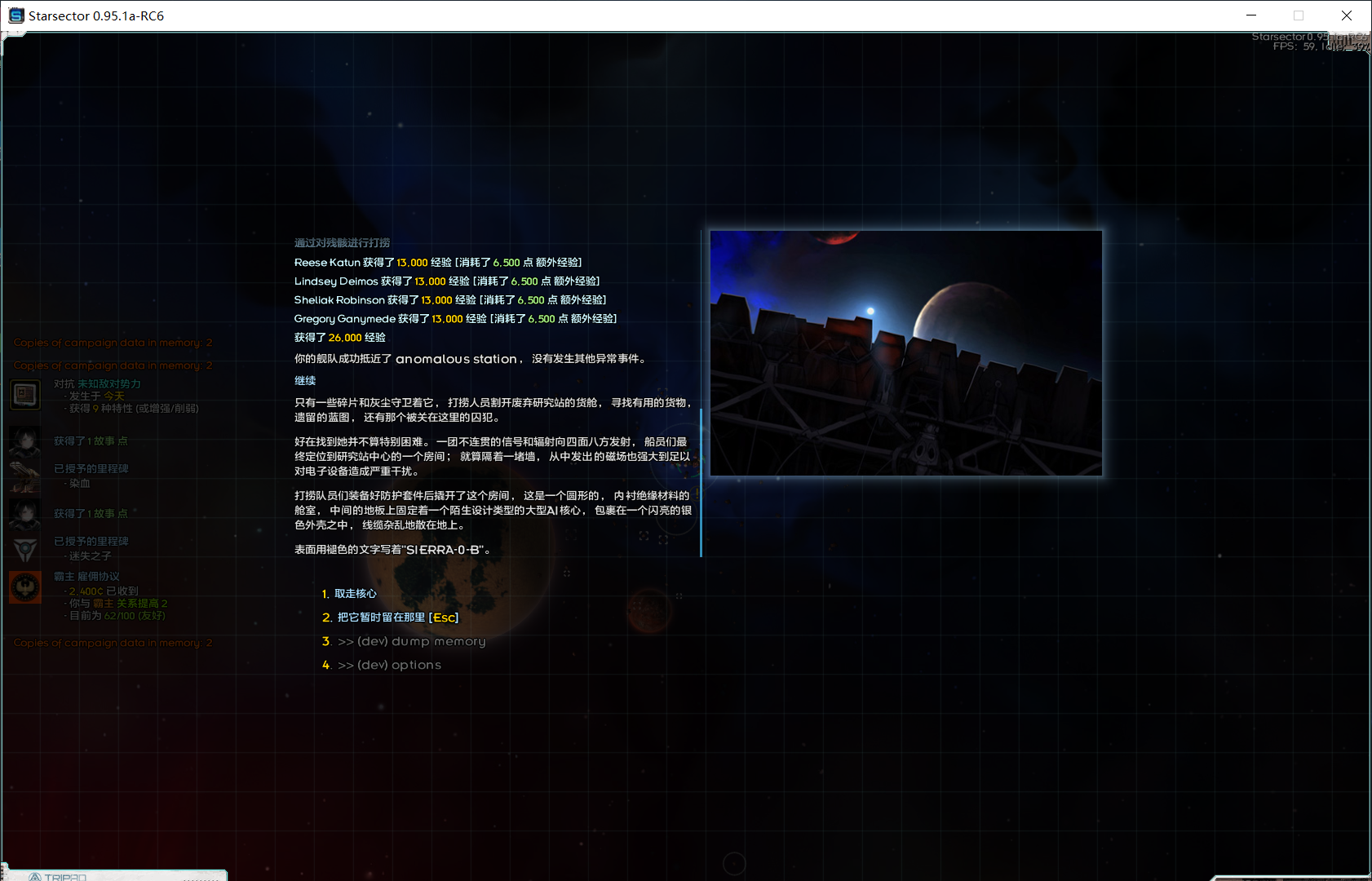Click the Starsector app icon in the title bar
1372x881 pixels.
pyautogui.click(x=15, y=15)
